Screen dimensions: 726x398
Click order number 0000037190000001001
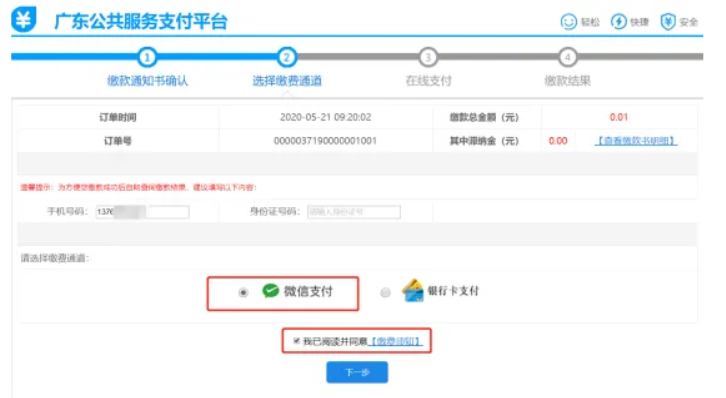tap(325, 141)
